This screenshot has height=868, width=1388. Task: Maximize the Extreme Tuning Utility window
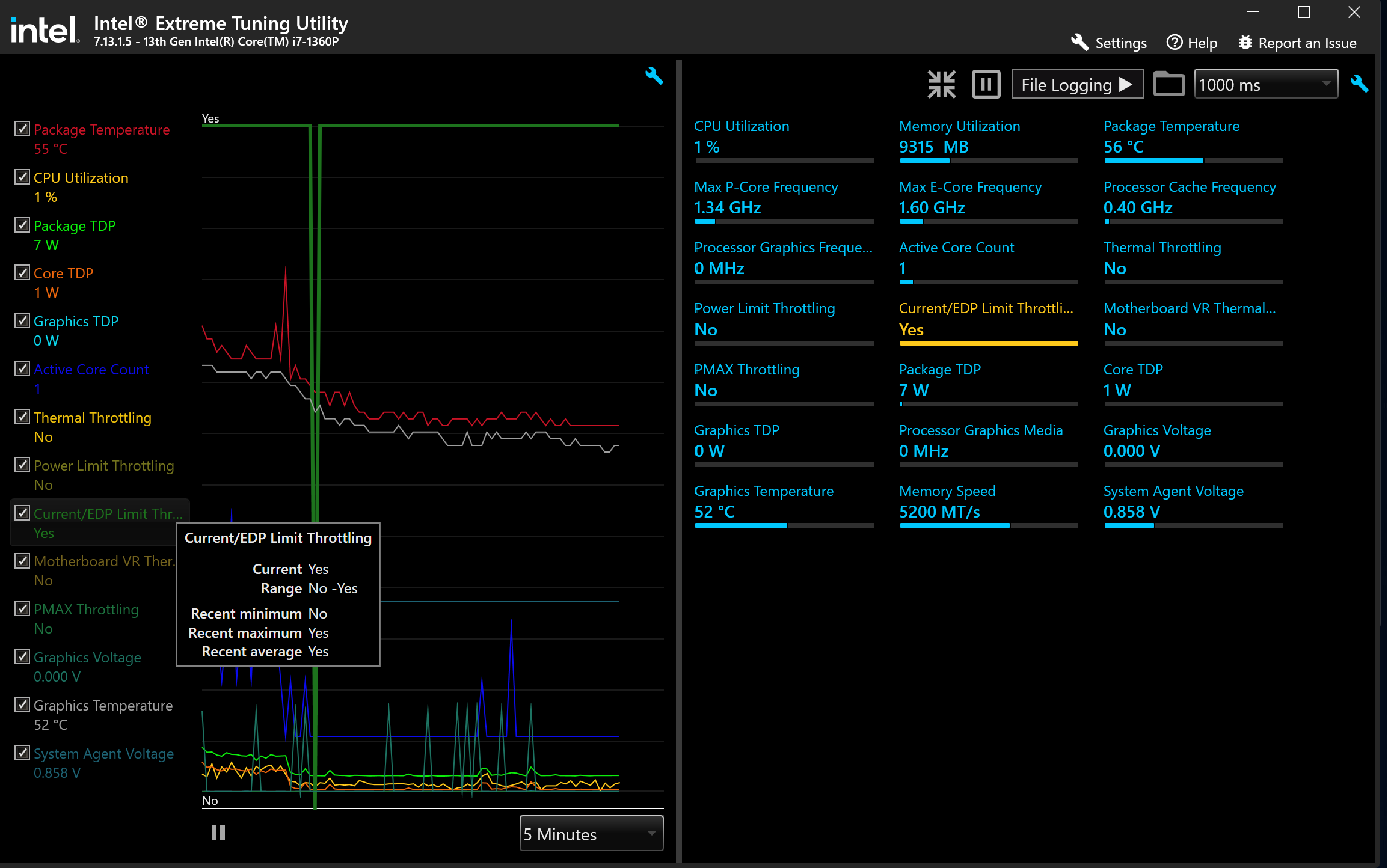1304,12
